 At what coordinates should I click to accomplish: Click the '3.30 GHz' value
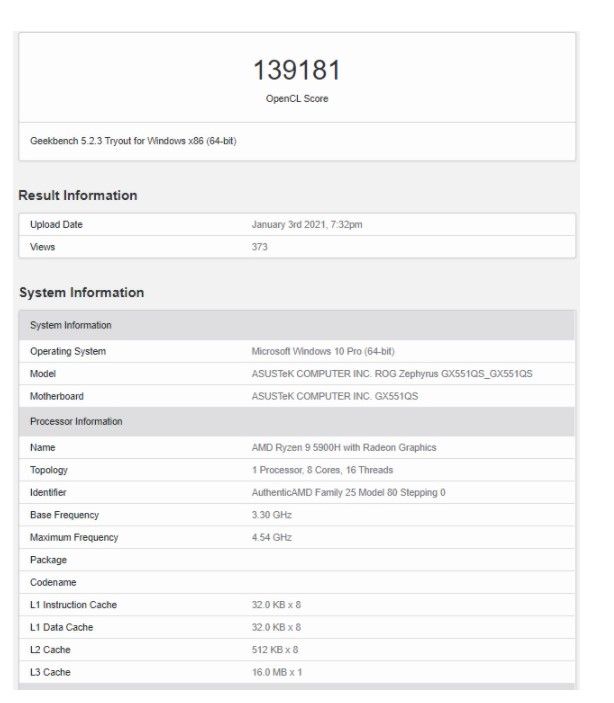pyautogui.click(x=271, y=515)
